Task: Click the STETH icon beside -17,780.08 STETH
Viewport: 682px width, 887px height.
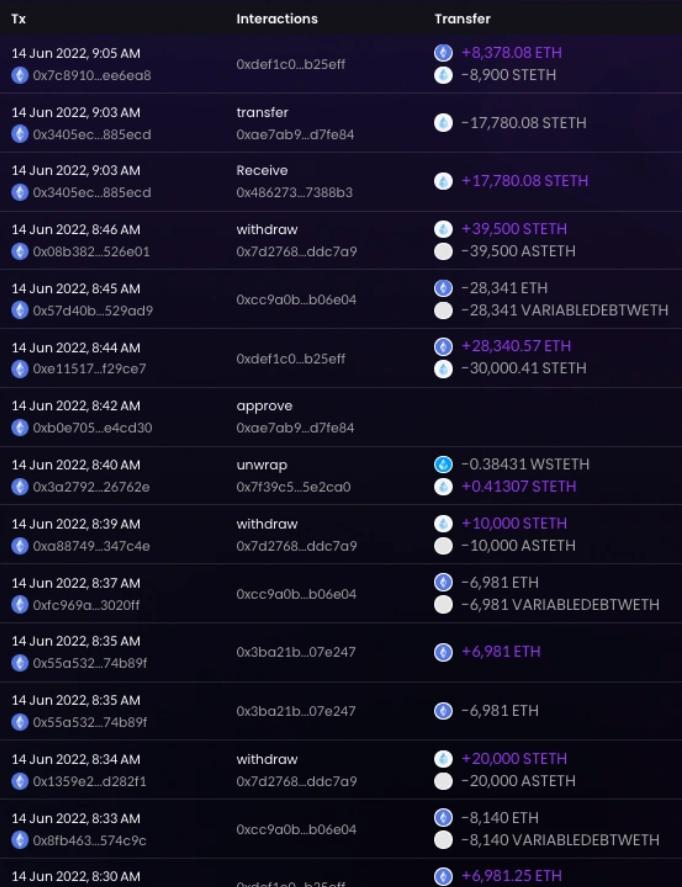Action: [x=443, y=122]
